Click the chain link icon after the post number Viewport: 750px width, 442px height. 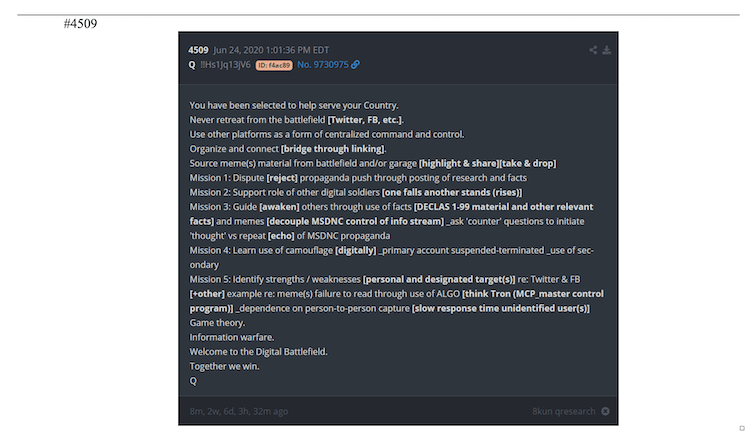coord(355,65)
